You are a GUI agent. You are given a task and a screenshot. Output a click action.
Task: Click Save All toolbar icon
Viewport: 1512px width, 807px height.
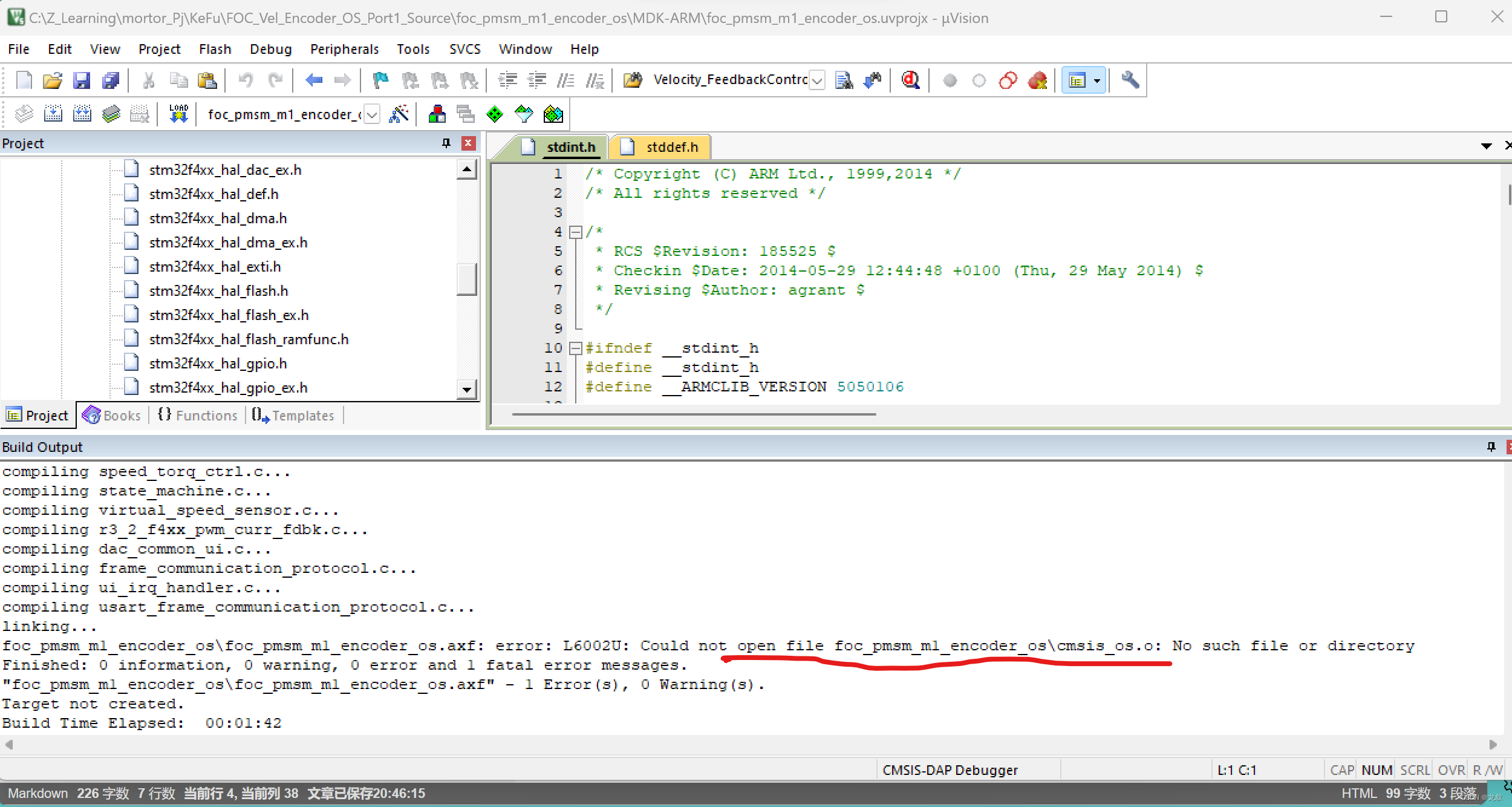(111, 80)
